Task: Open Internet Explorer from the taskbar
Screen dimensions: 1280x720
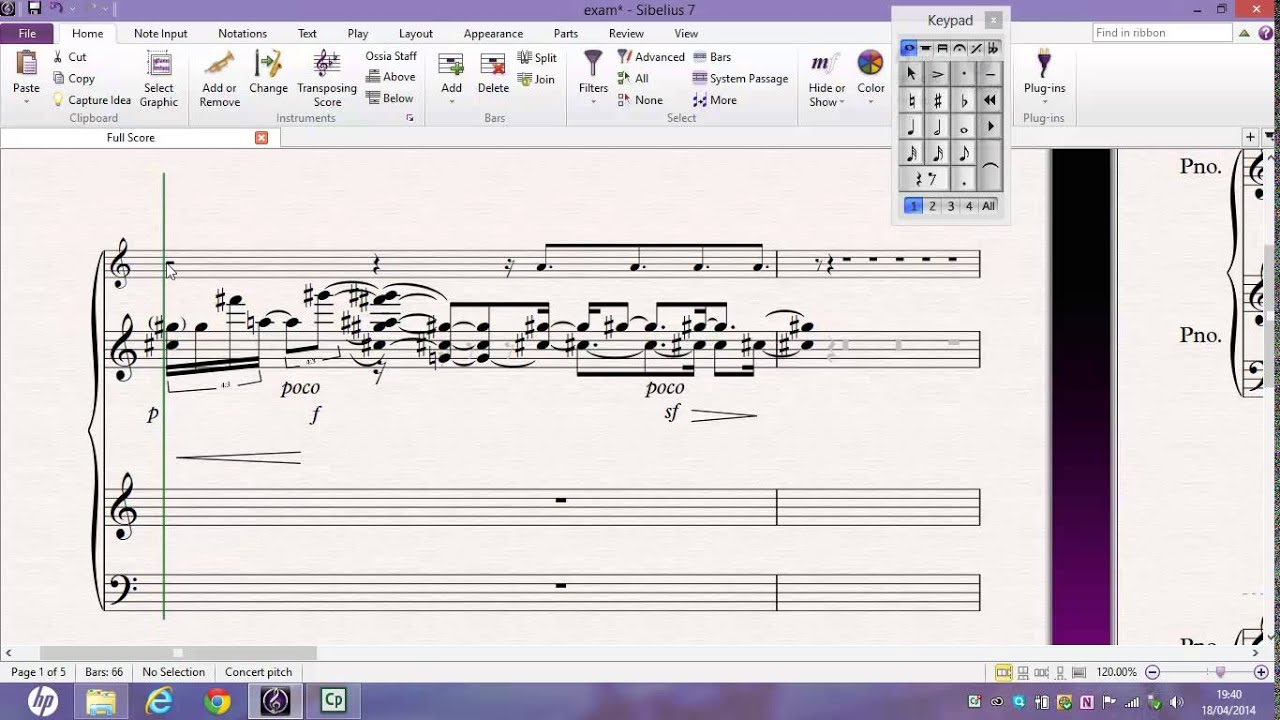Action: (x=159, y=702)
